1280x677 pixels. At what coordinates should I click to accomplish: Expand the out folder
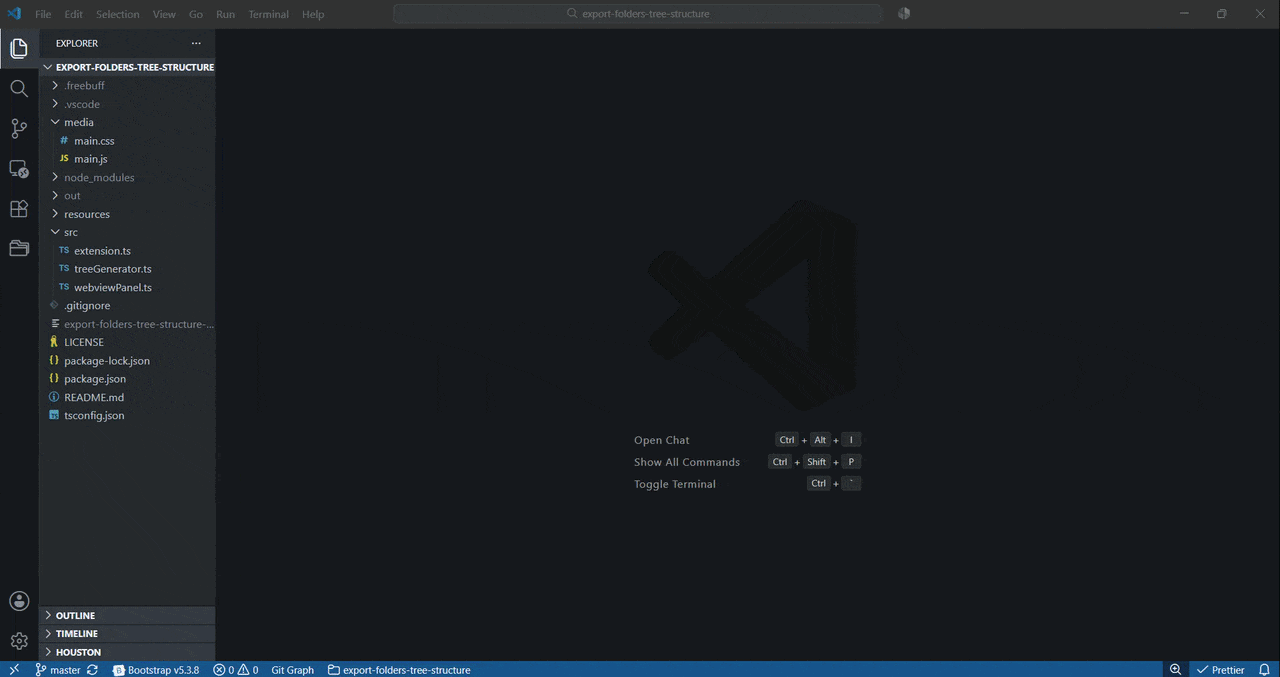(x=127, y=196)
